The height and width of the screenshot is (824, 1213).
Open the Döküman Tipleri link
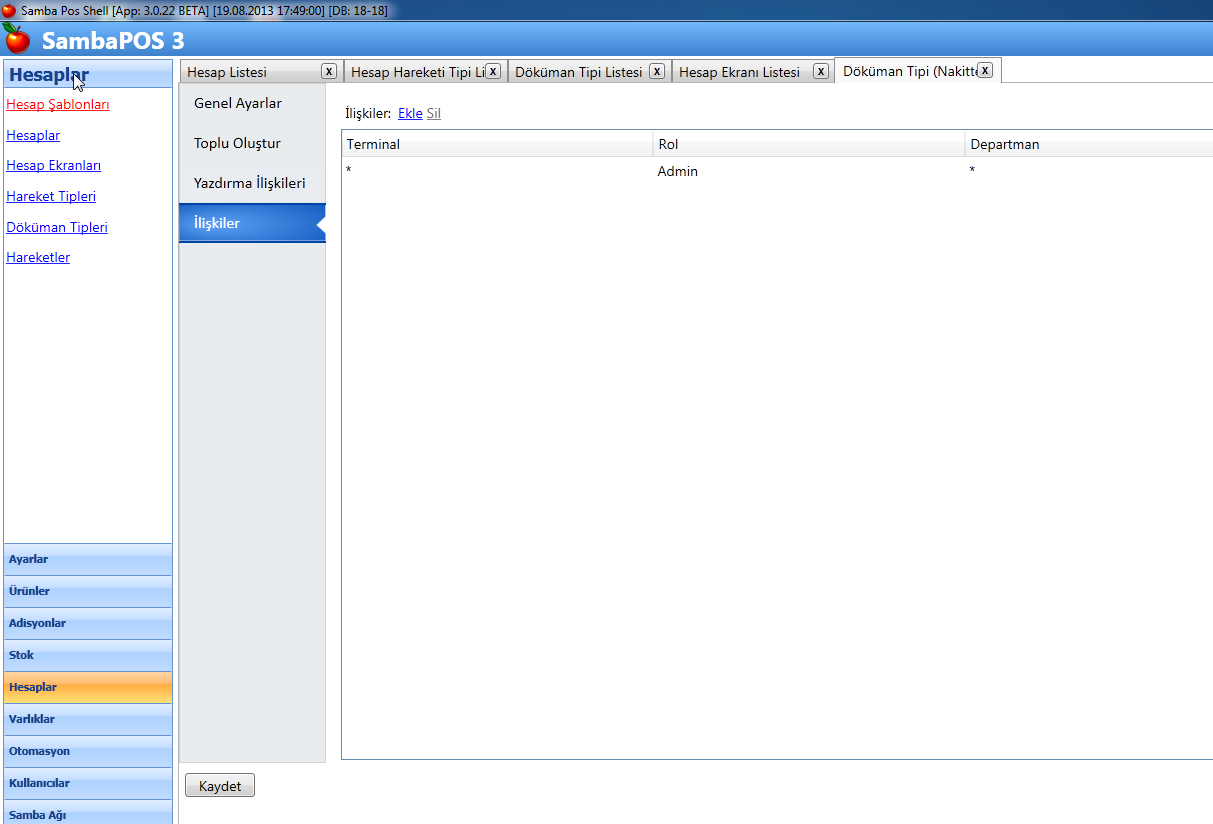coord(57,227)
